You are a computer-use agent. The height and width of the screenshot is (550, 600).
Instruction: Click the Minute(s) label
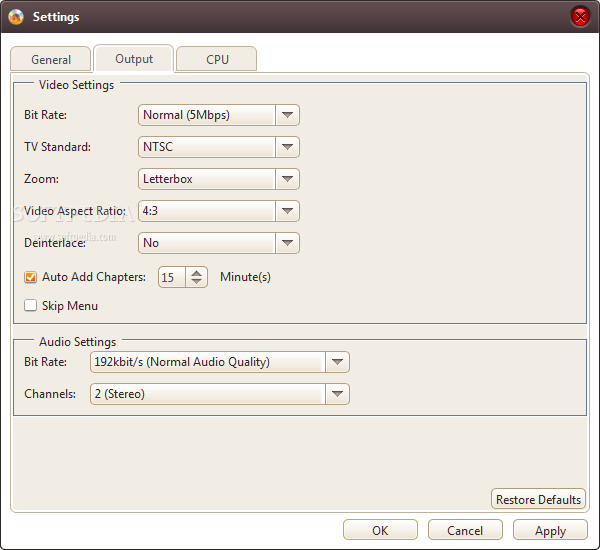click(x=245, y=277)
